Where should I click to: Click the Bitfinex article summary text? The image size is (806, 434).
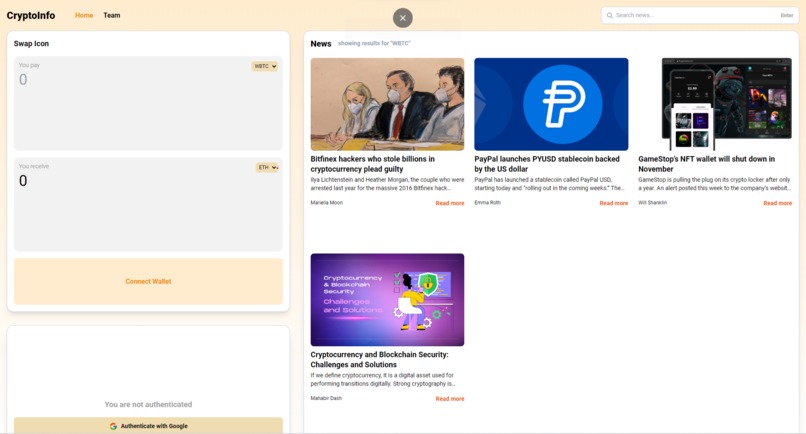[x=387, y=184]
